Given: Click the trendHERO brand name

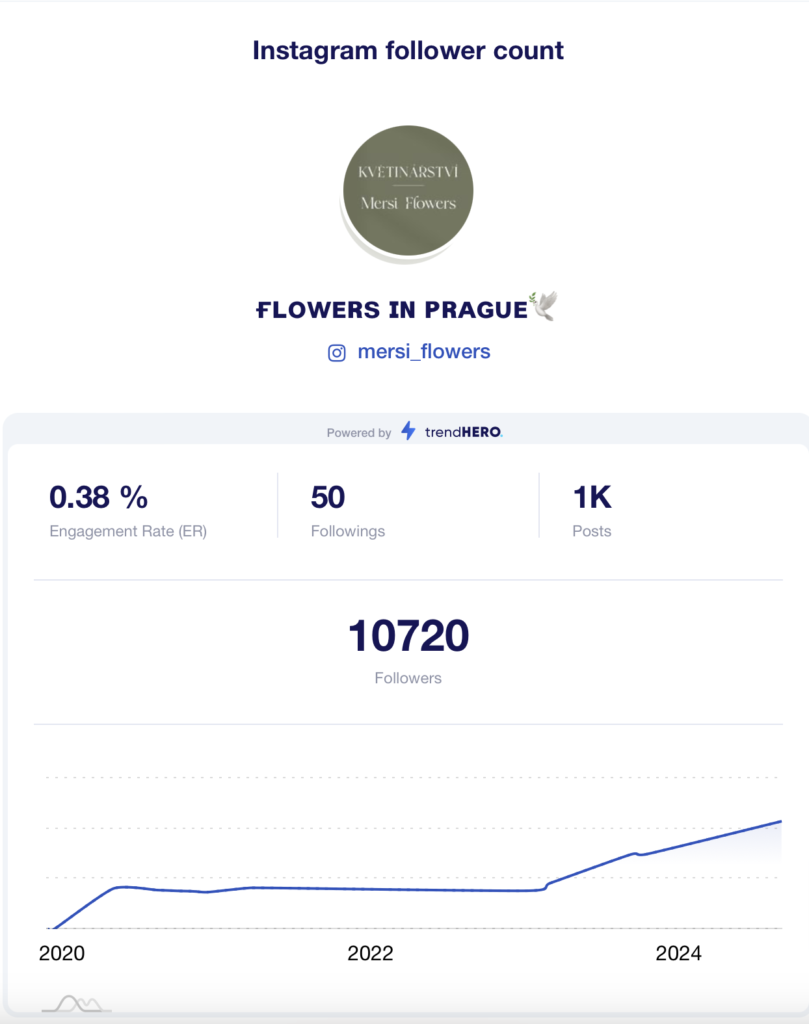Looking at the screenshot, I should coord(461,433).
